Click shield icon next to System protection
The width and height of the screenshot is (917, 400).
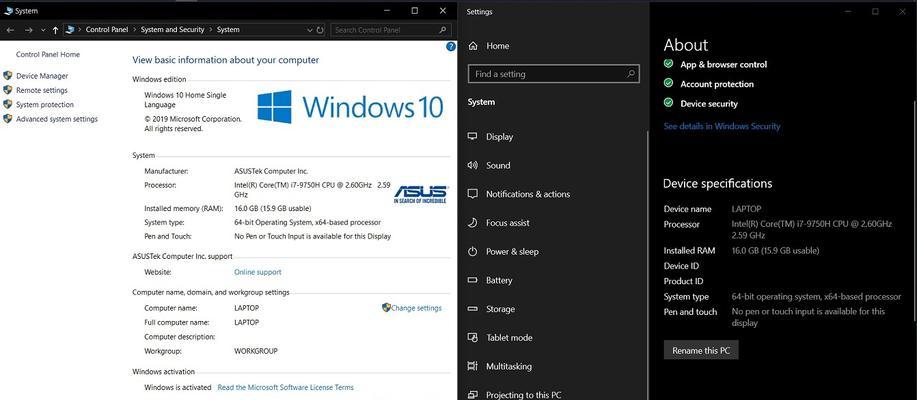click(8, 104)
